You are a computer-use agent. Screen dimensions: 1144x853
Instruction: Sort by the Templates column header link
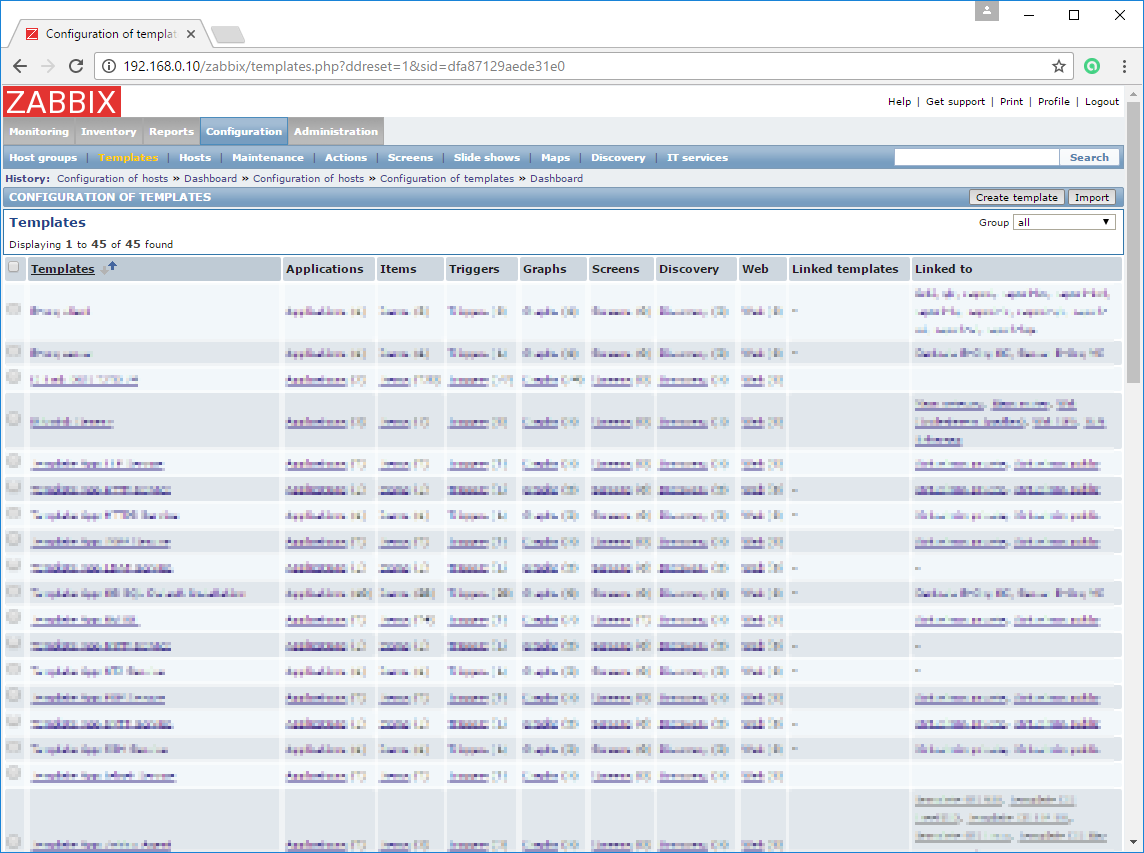coord(63,269)
